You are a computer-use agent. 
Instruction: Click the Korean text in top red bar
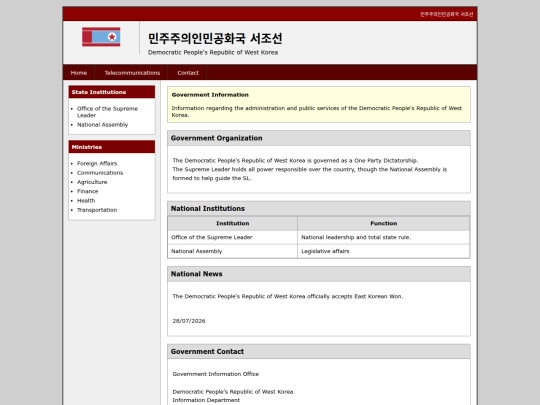(446, 14)
